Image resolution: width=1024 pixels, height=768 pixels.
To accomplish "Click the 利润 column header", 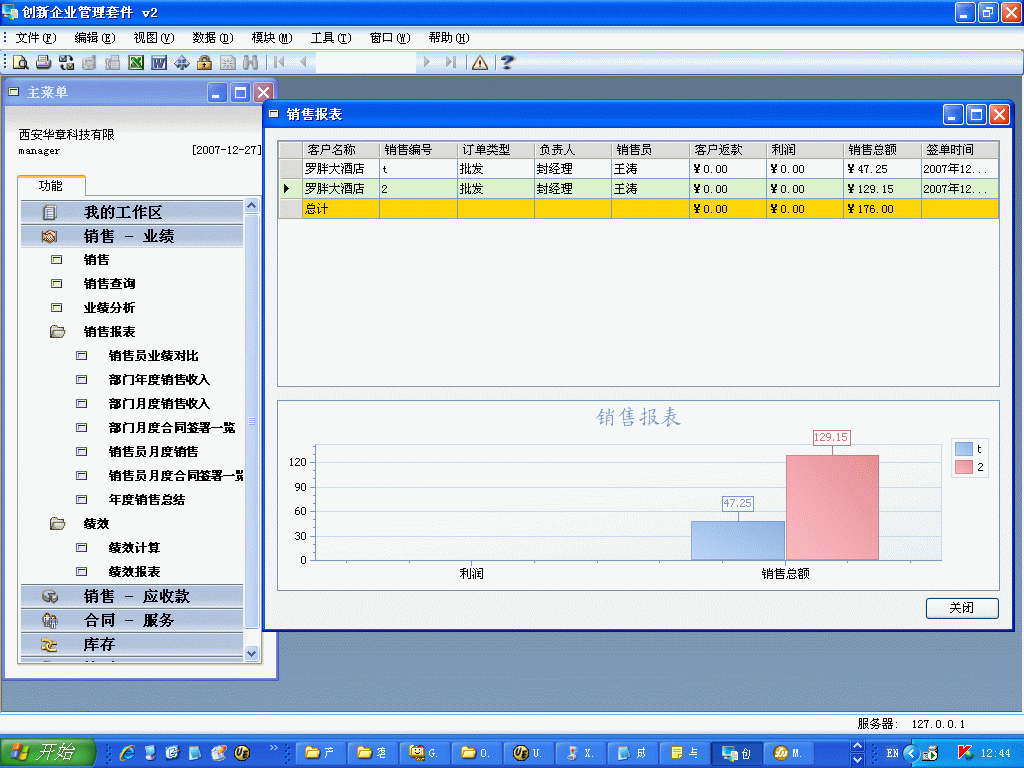I will coord(805,150).
